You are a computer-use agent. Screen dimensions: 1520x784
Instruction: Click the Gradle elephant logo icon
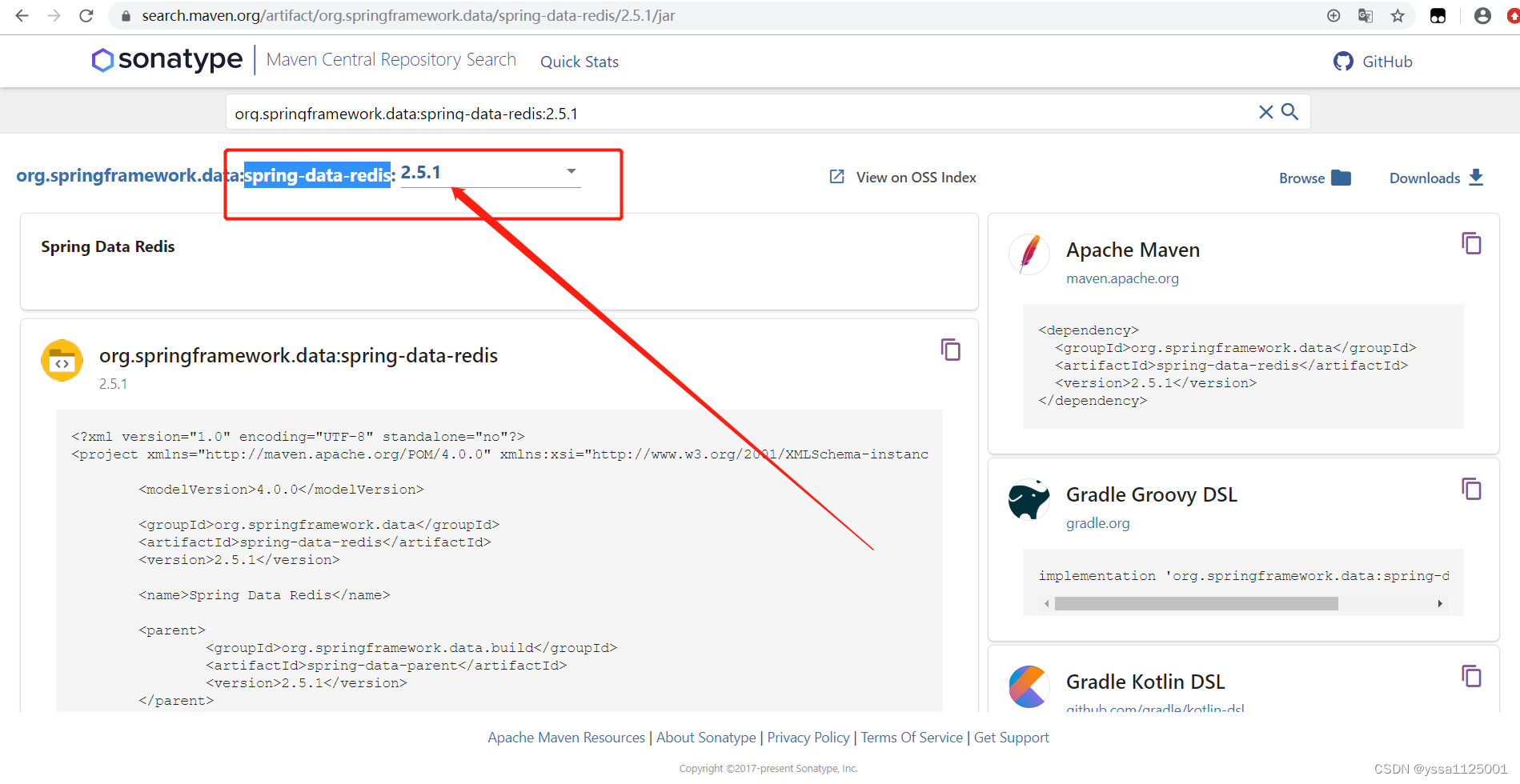click(x=1029, y=500)
